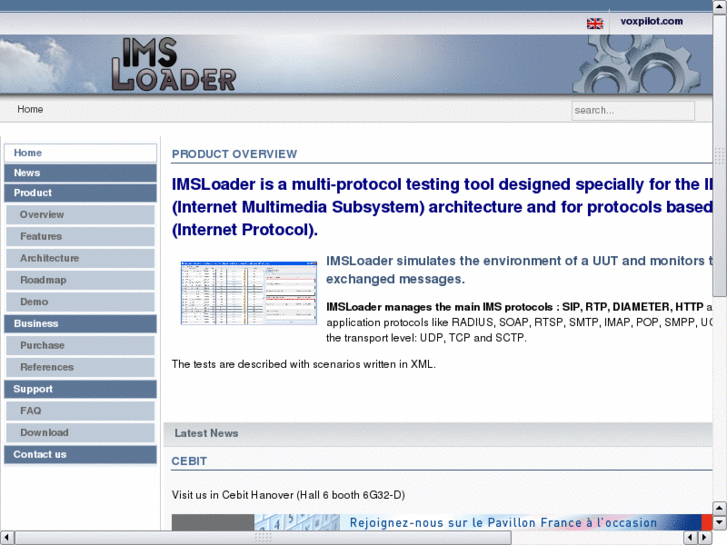The height and width of the screenshot is (545, 727).
Task: Go to the Overview page
Action: click(x=80, y=214)
